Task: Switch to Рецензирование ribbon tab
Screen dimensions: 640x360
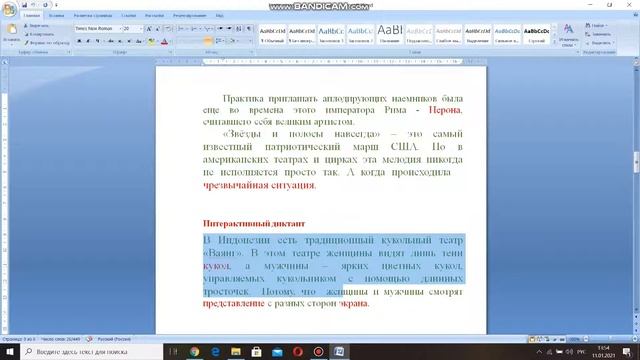Action: [189, 16]
